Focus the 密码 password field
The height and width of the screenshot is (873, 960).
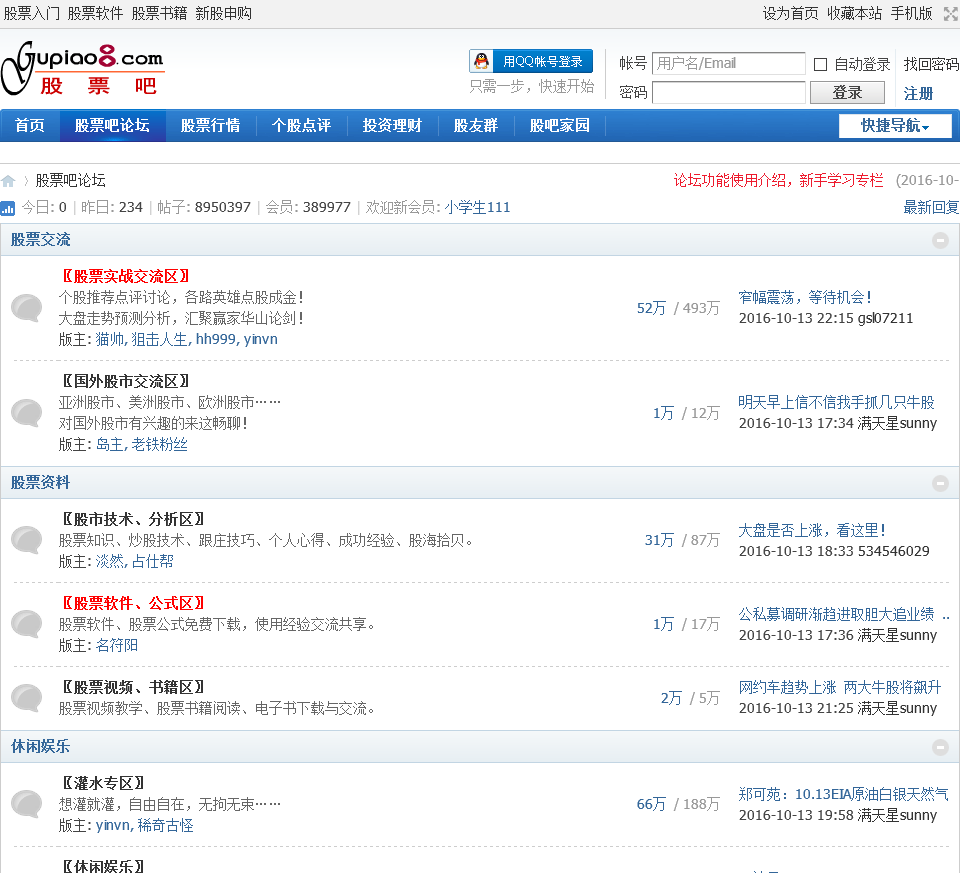point(729,92)
